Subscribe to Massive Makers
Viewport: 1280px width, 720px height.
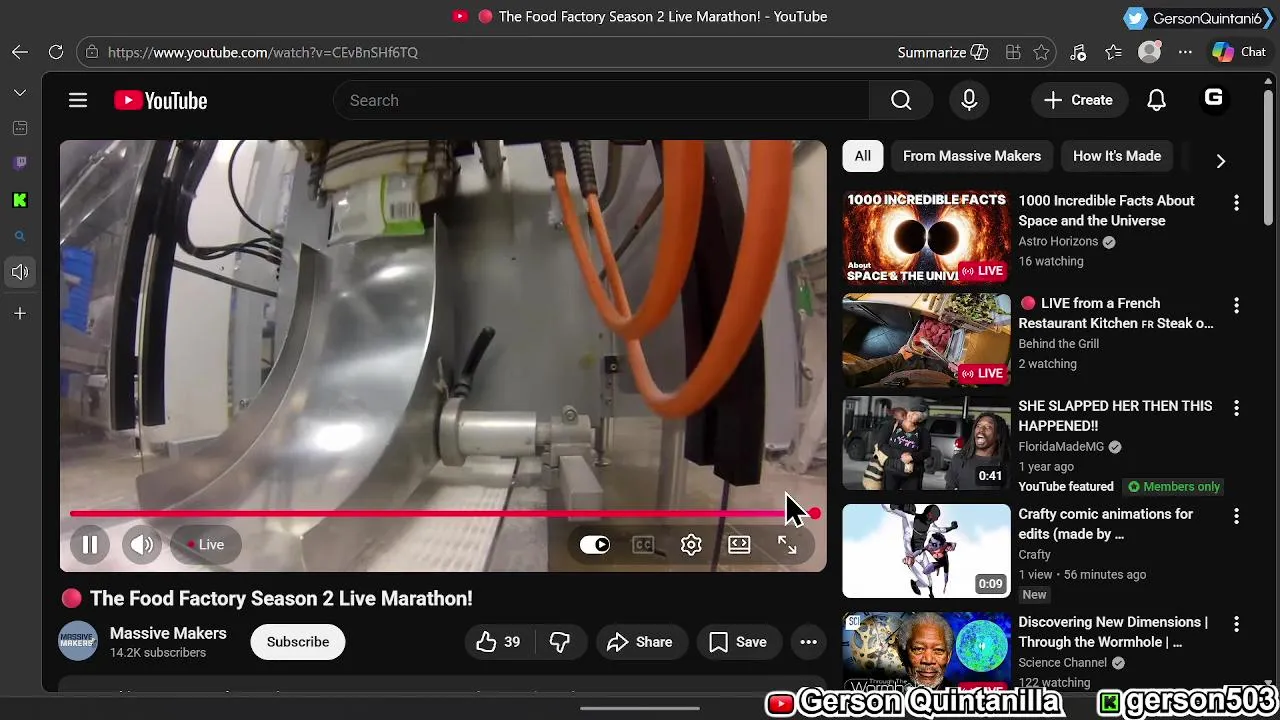[x=298, y=642]
